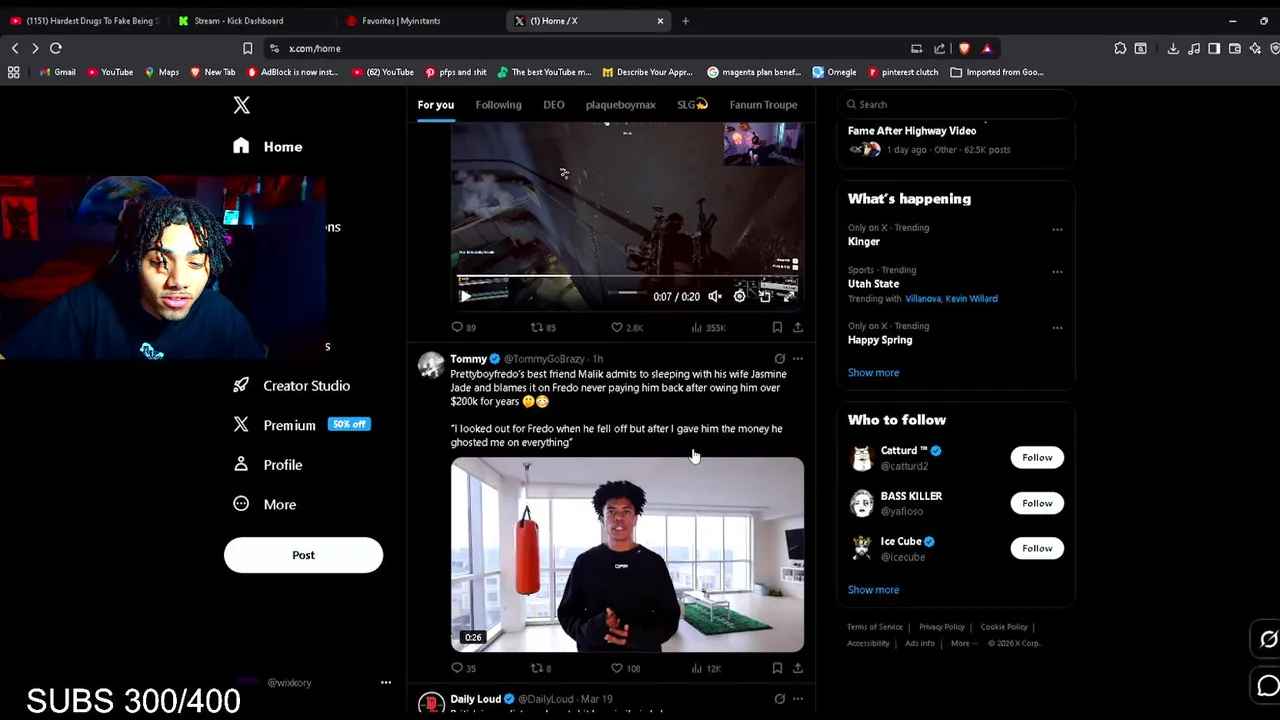Image resolution: width=1280 pixels, height=720 pixels.
Task: Open Terms of Service footer link
Action: pyautogui.click(x=875, y=627)
